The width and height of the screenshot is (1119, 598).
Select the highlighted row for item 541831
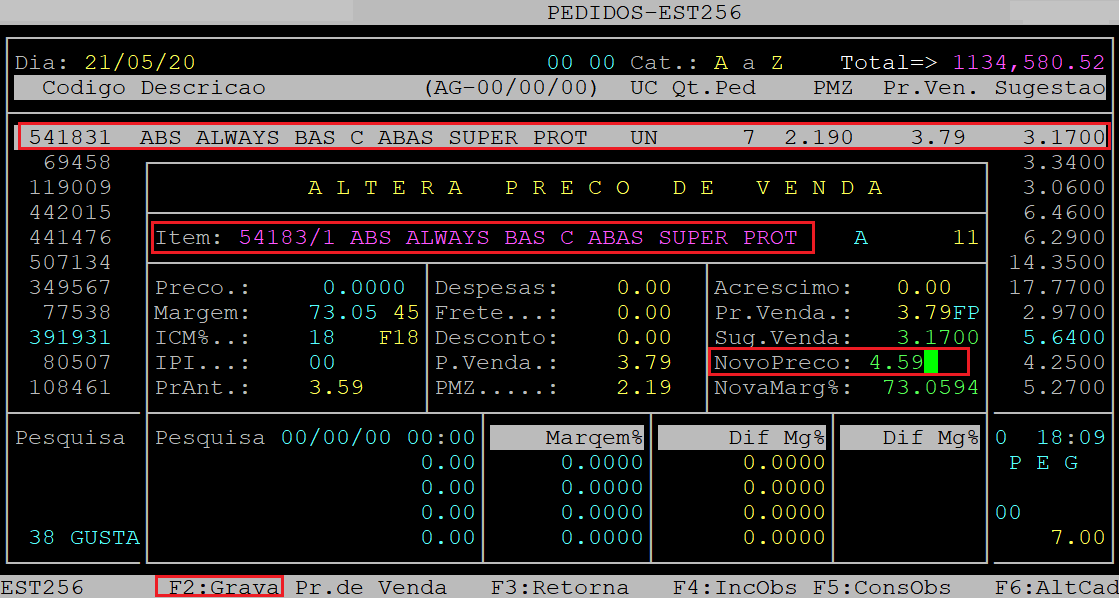coord(562,137)
